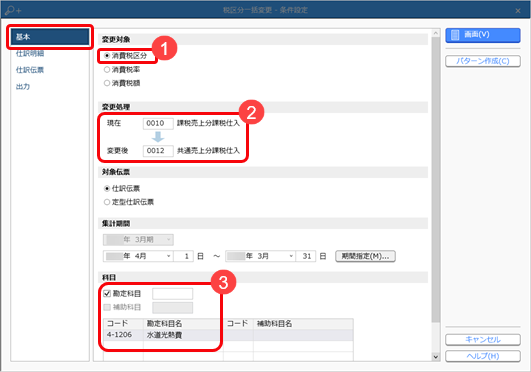Click the 期間指定(M)... button
531x372 pixels.
coord(365,256)
